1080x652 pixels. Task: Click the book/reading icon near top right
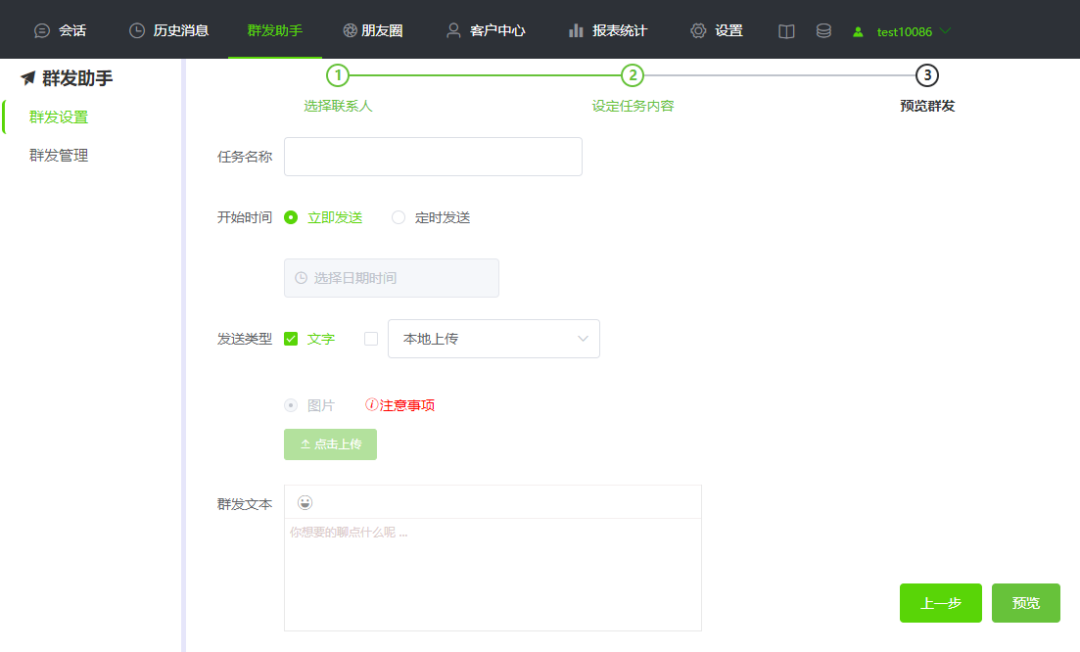click(786, 30)
